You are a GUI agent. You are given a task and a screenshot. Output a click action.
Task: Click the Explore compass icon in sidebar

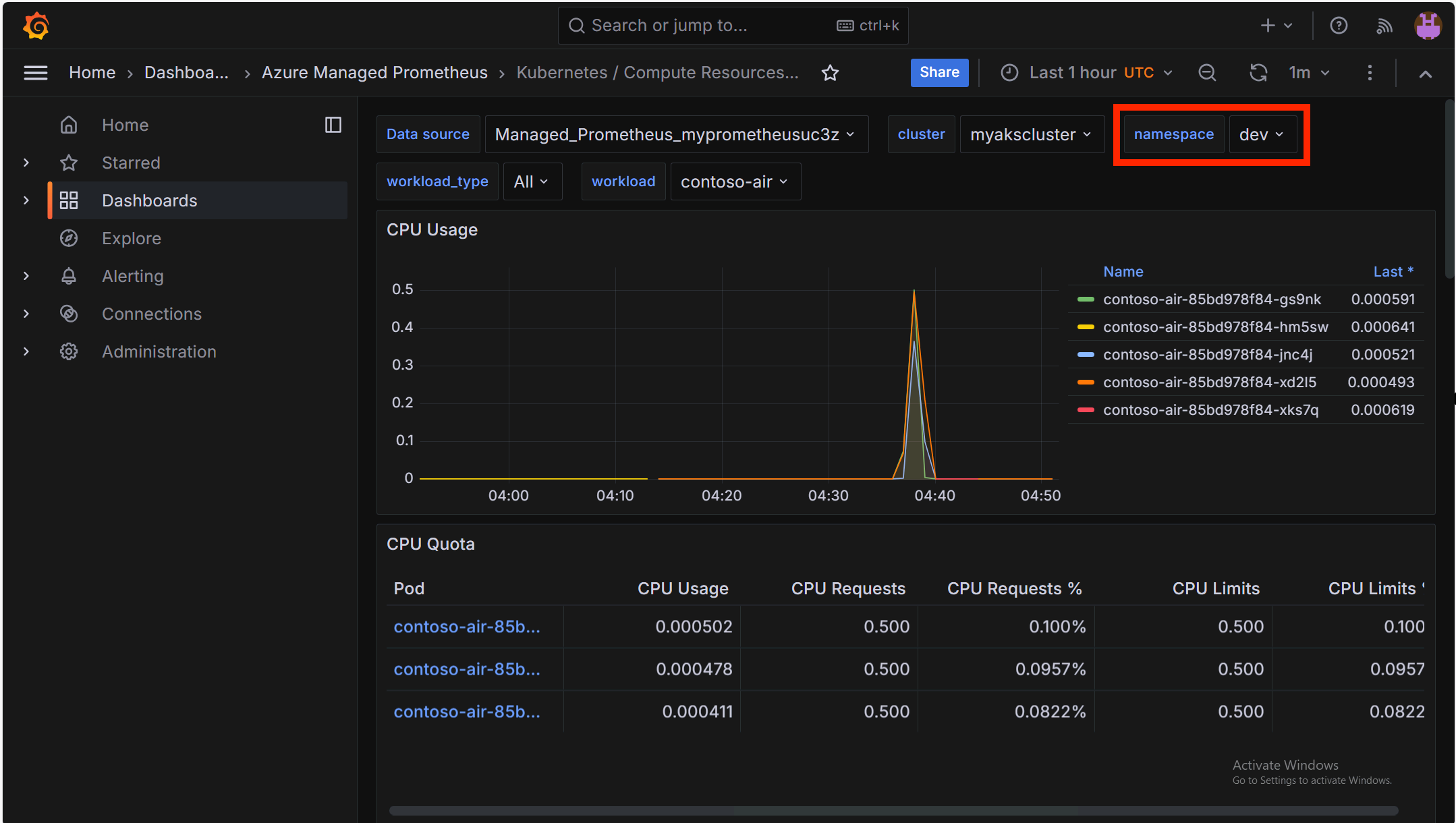tap(69, 238)
